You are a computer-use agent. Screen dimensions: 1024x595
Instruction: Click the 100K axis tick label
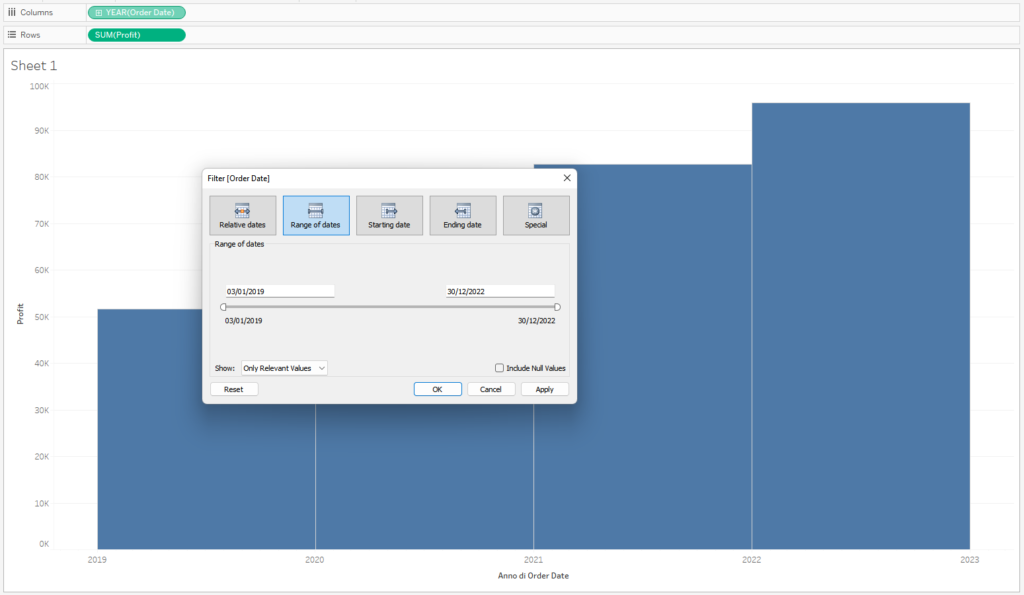tap(39, 86)
